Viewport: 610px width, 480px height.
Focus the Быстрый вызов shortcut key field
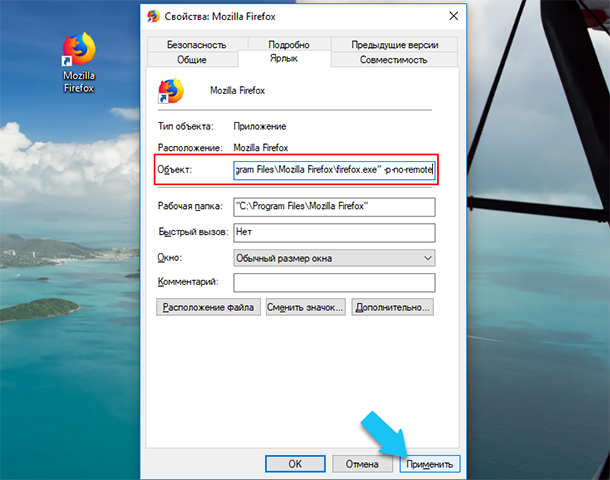tap(334, 233)
